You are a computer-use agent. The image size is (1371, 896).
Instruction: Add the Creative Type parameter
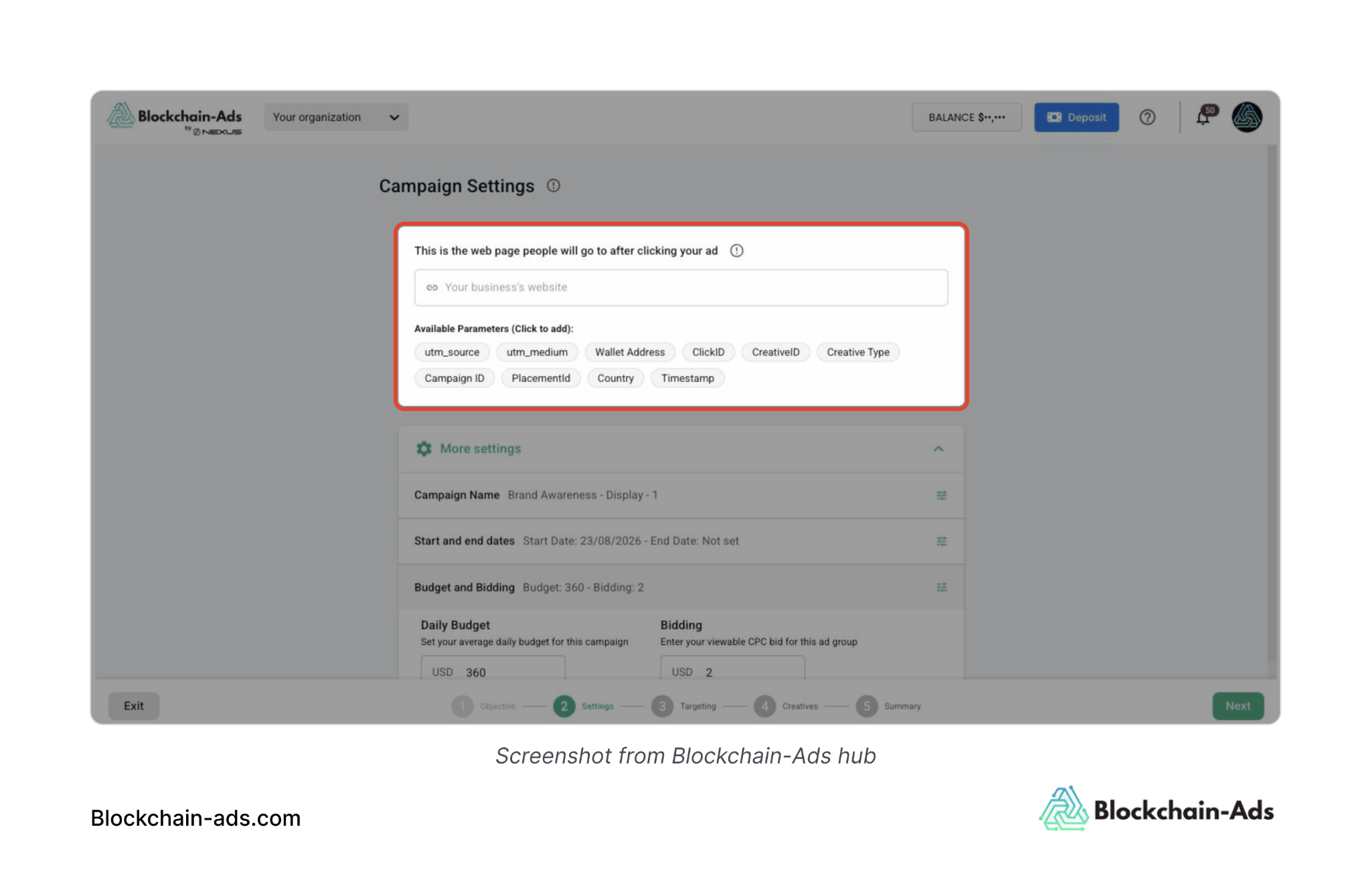coord(858,352)
